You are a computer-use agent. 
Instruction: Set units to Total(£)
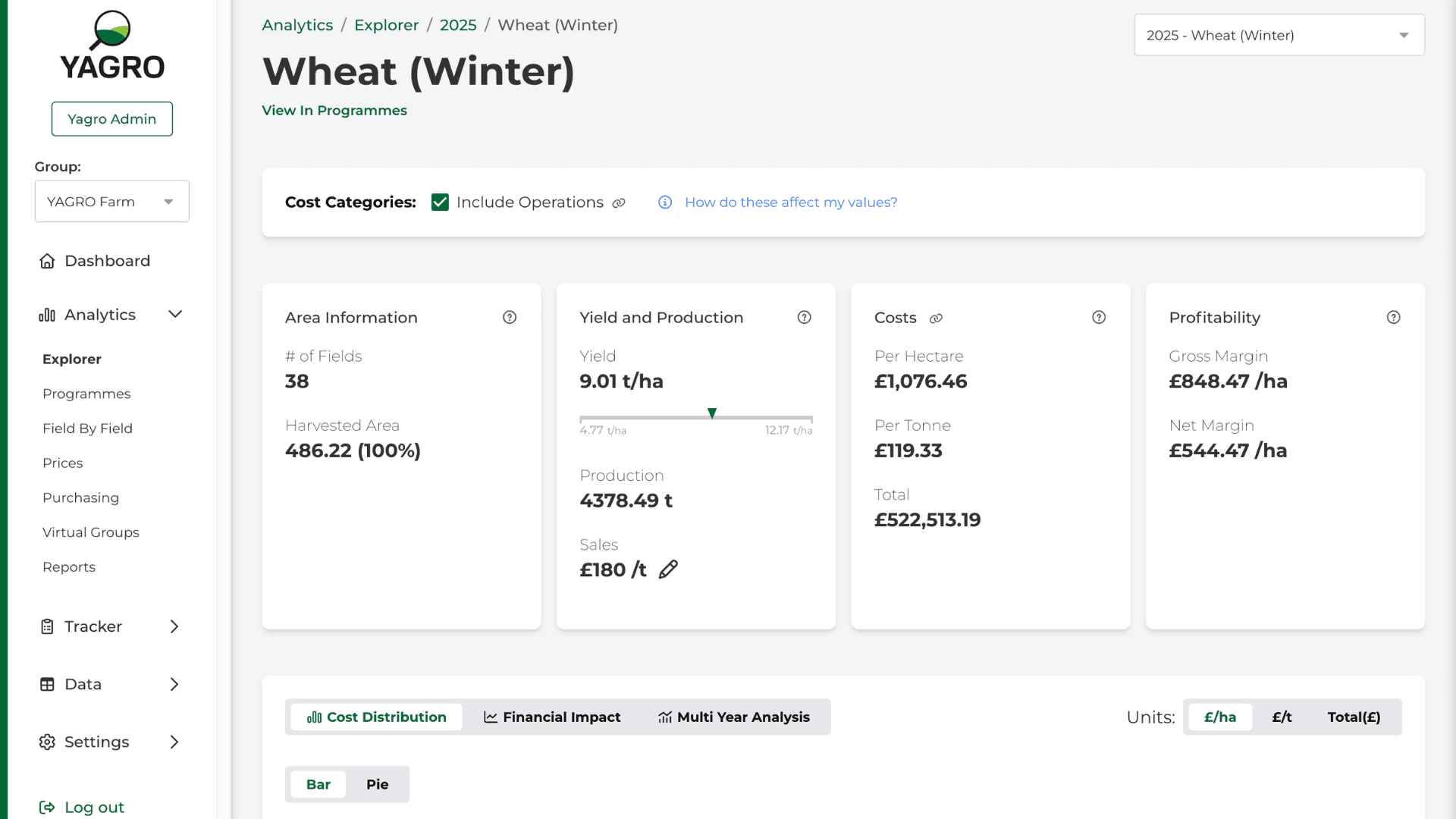coord(1354,717)
